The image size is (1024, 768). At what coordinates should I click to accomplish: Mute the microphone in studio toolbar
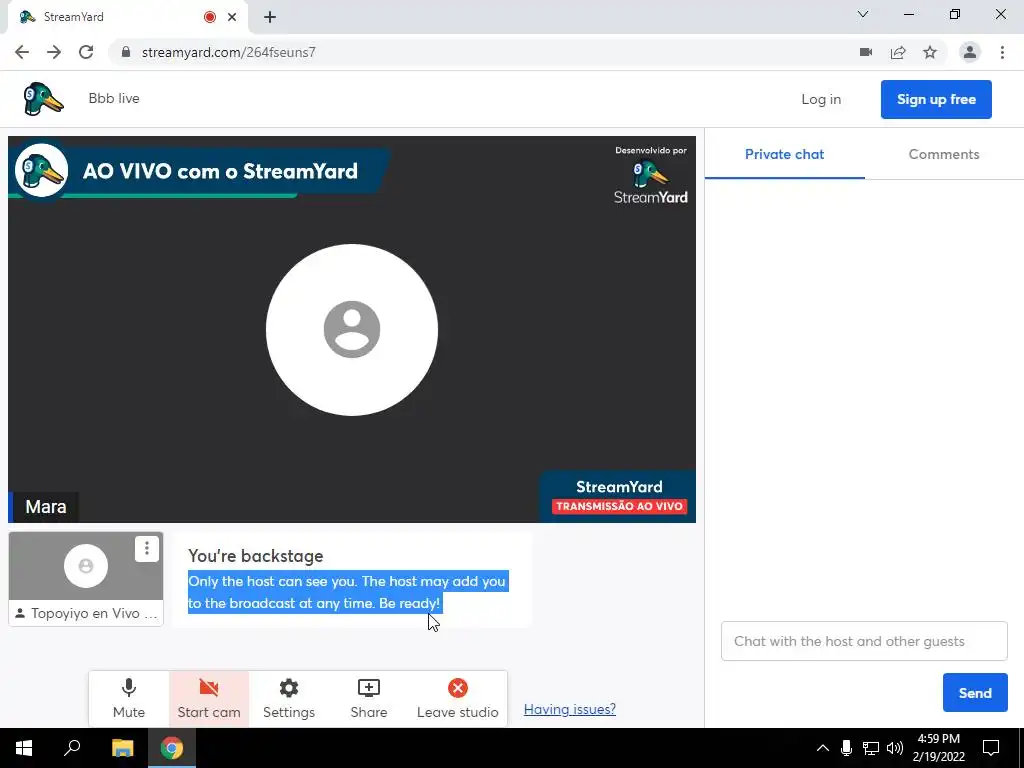[129, 699]
